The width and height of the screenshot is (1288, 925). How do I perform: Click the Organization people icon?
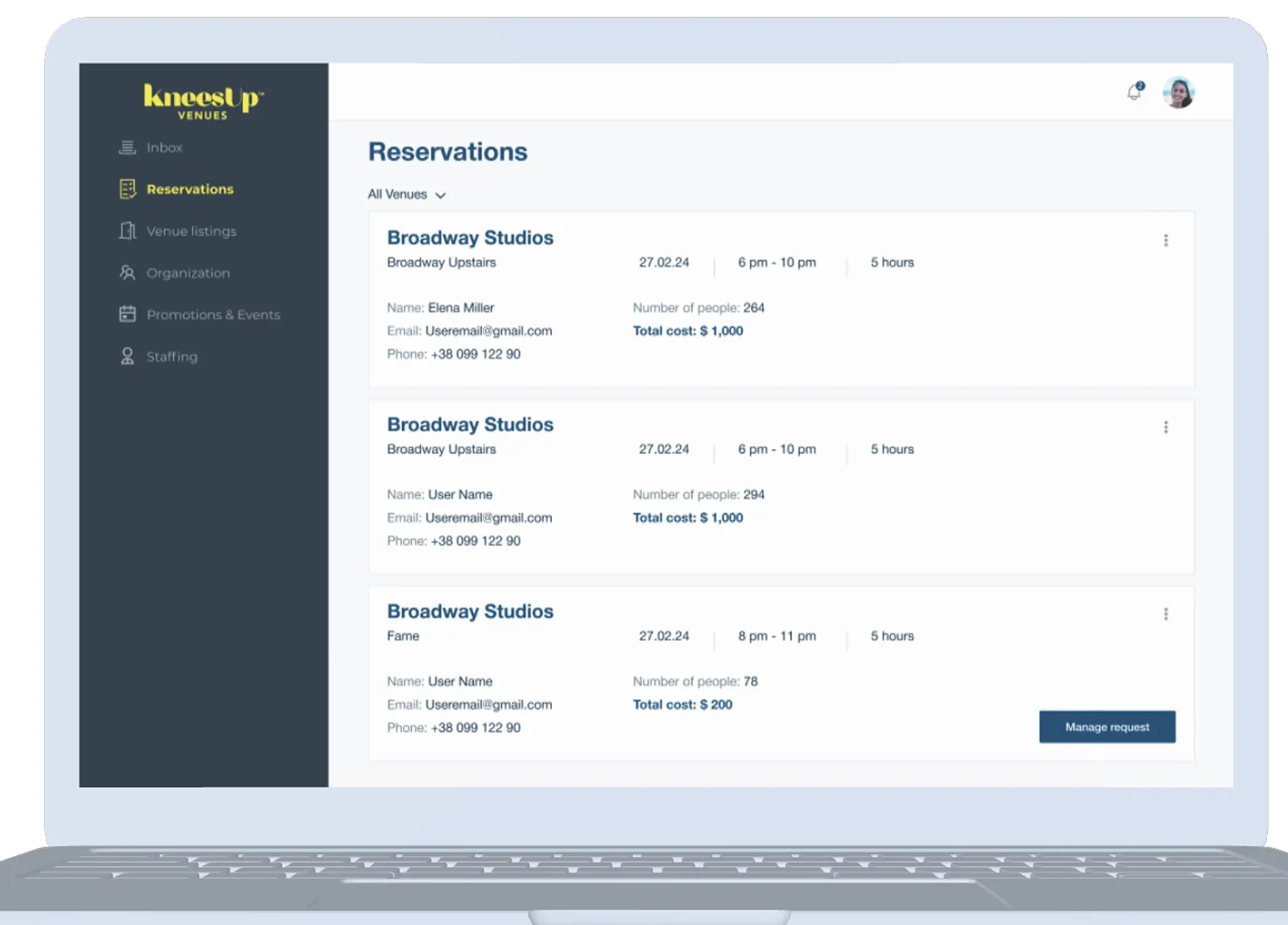point(127,272)
